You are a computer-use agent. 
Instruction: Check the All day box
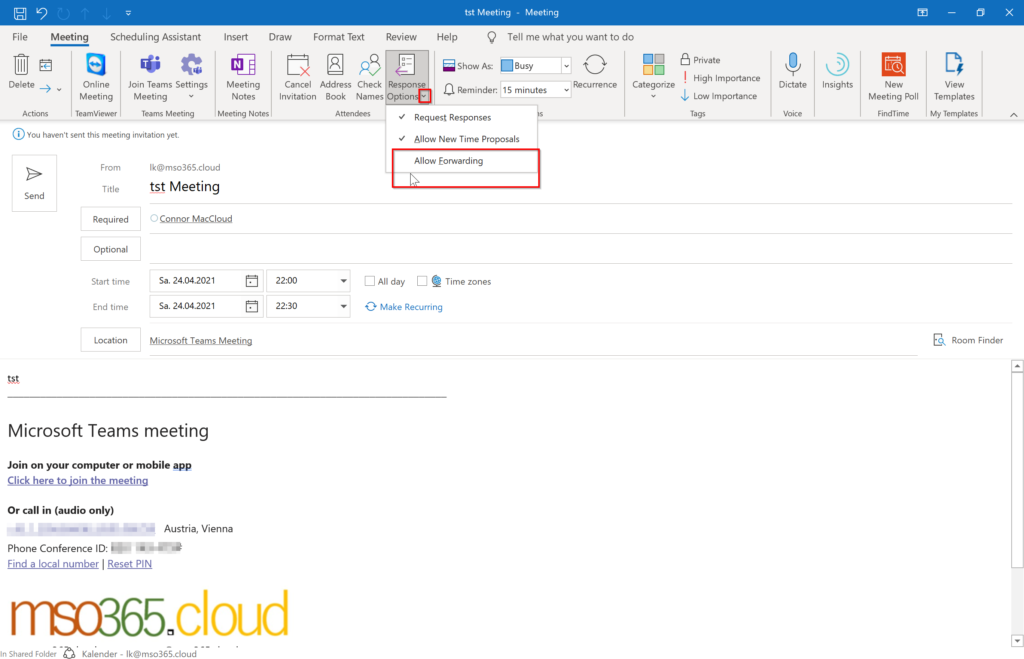coord(370,281)
